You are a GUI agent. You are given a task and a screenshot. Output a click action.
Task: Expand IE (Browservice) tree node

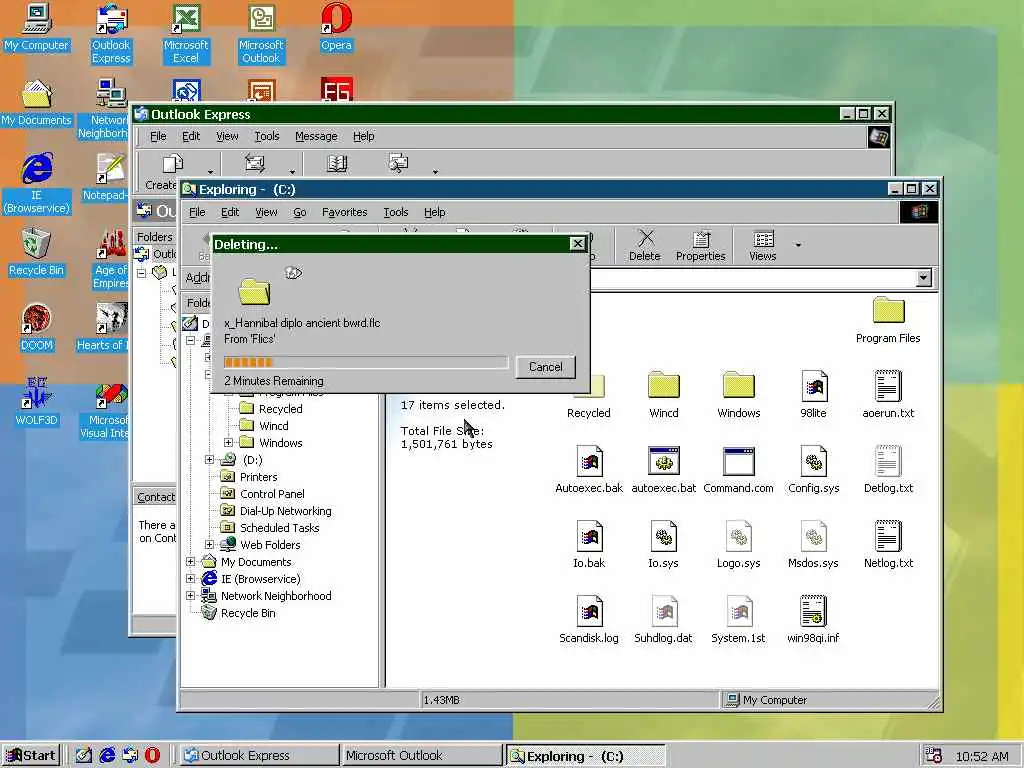click(x=190, y=579)
